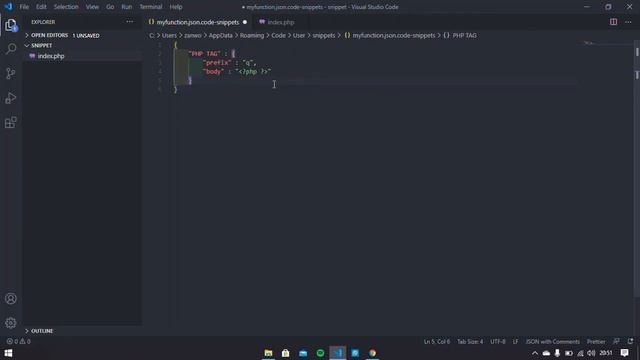Click the VS Code logo icon
Screen dimensions: 640x360
(8, 7)
